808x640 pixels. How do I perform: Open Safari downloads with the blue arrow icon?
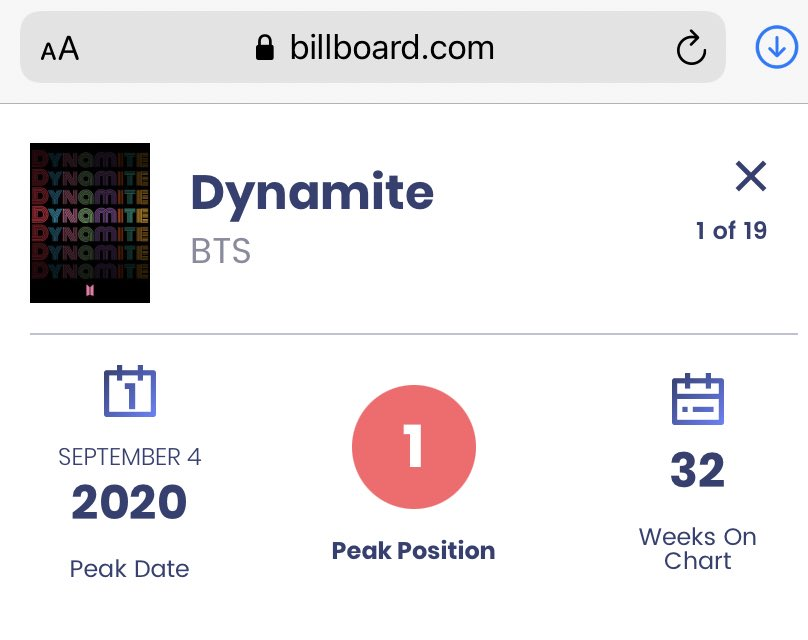click(x=777, y=47)
